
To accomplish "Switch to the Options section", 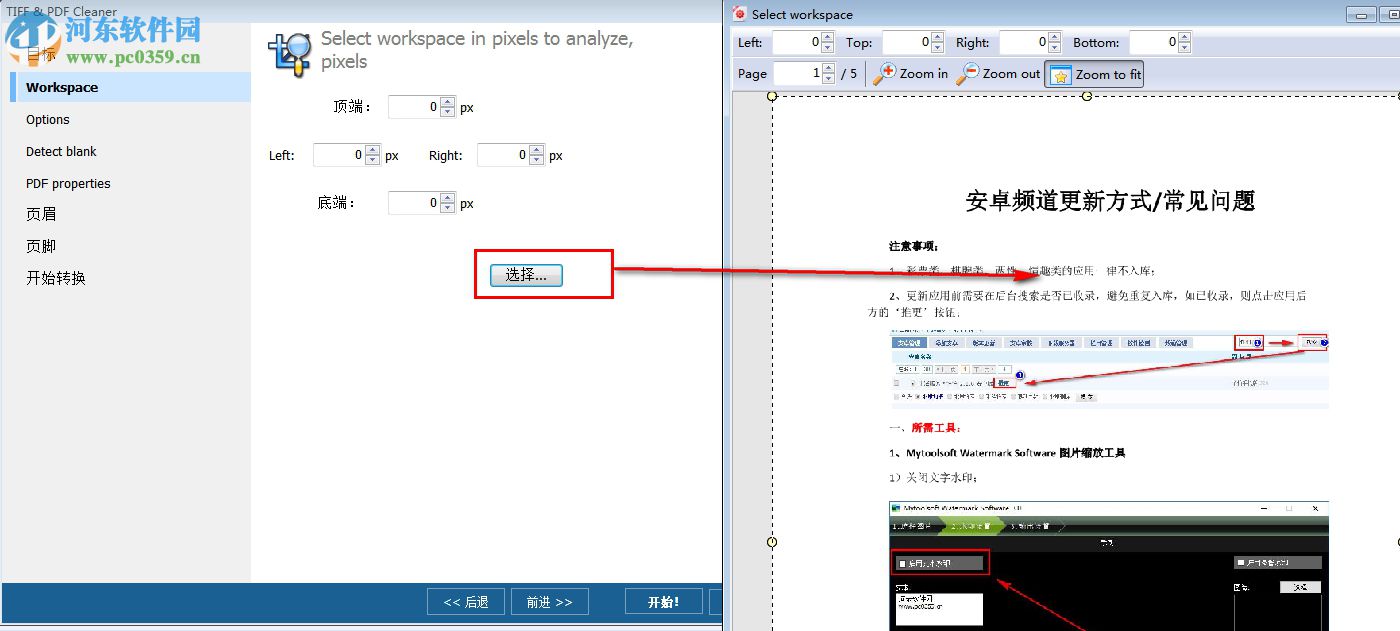I will pyautogui.click(x=47, y=120).
